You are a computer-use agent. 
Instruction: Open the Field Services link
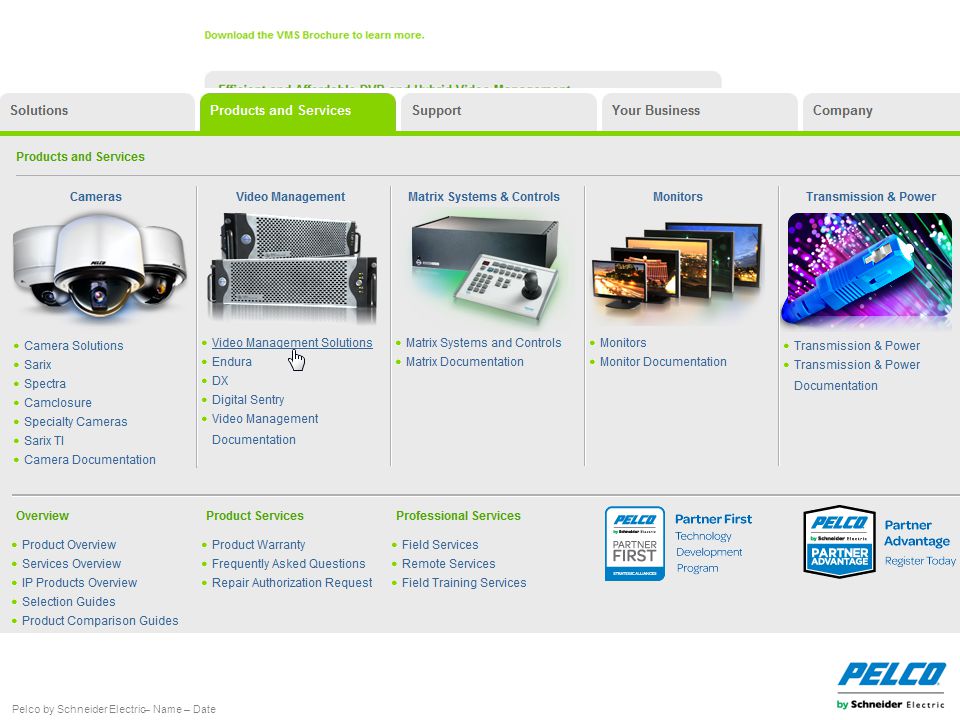(x=440, y=545)
